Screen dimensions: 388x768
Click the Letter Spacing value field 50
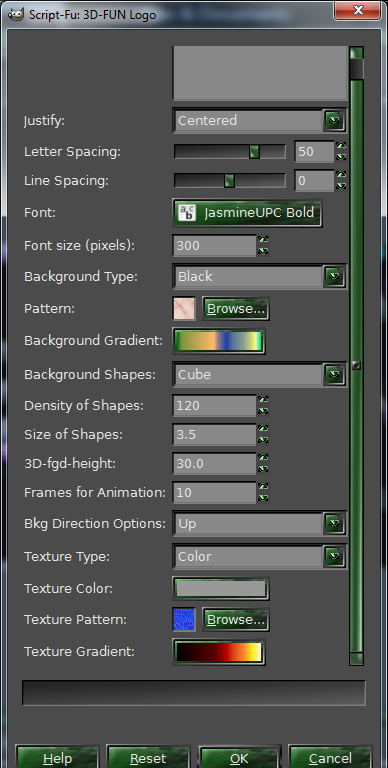coord(315,152)
